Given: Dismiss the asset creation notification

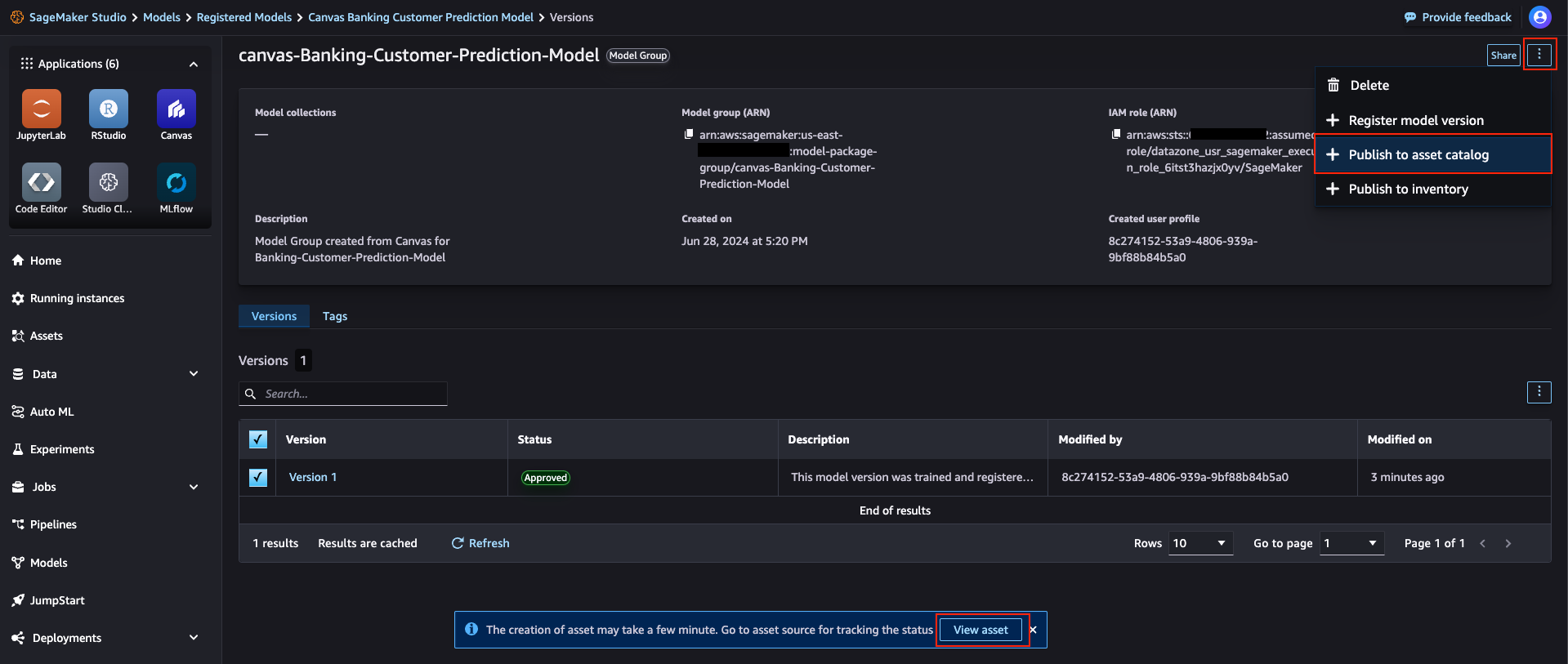Looking at the screenshot, I should pyautogui.click(x=1034, y=630).
